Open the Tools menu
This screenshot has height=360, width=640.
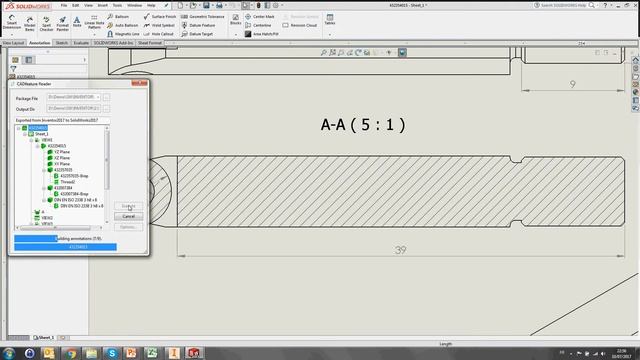pyautogui.click(x=117, y=5)
